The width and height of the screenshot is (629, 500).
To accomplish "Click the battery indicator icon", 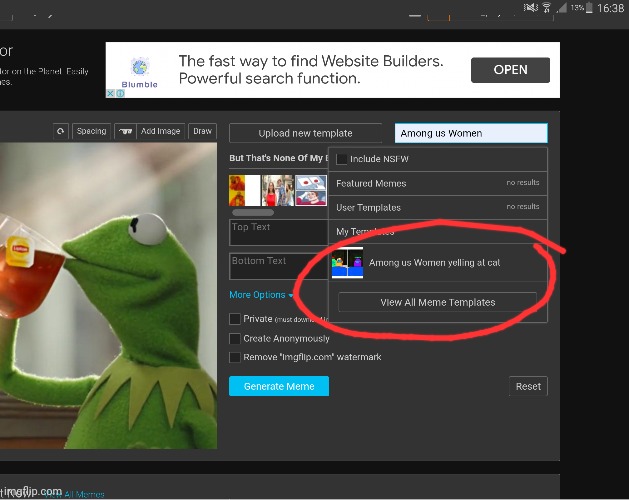I will pos(588,8).
